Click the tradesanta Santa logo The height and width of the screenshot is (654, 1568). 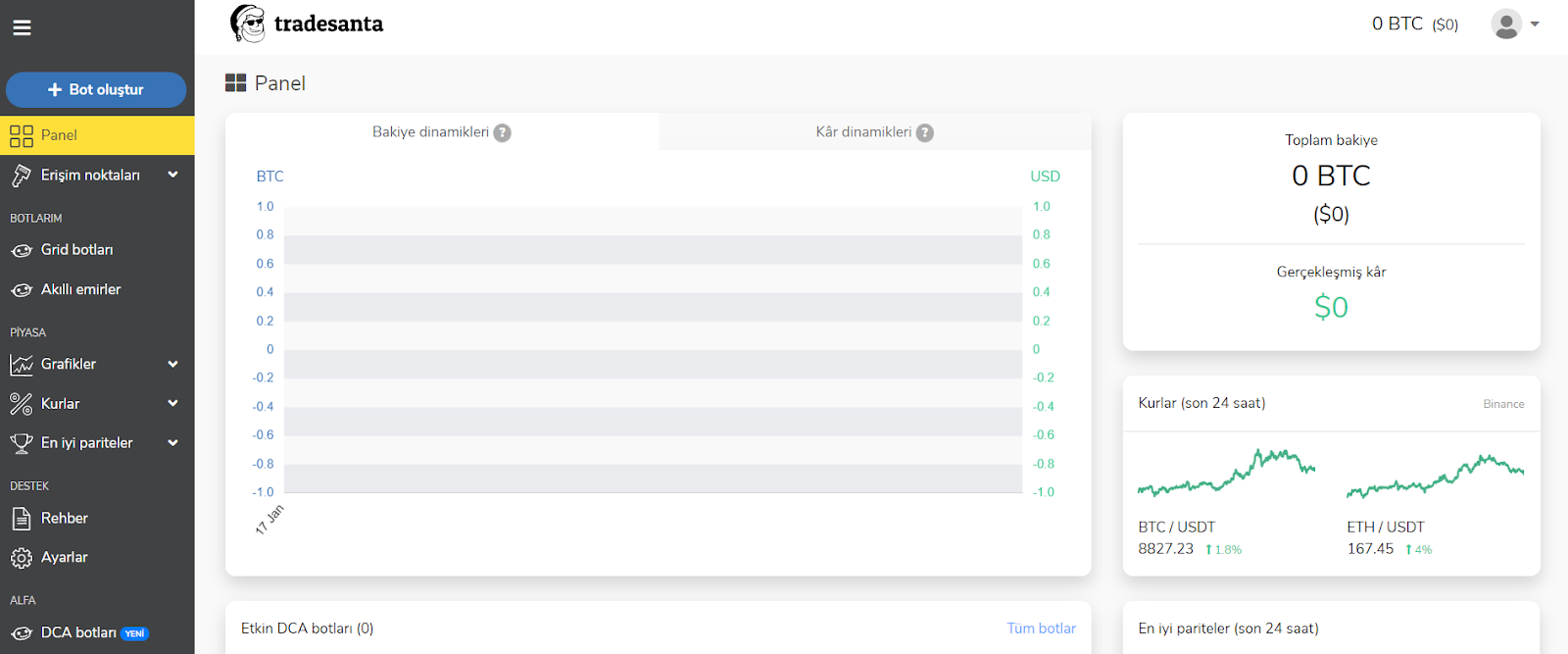248,24
